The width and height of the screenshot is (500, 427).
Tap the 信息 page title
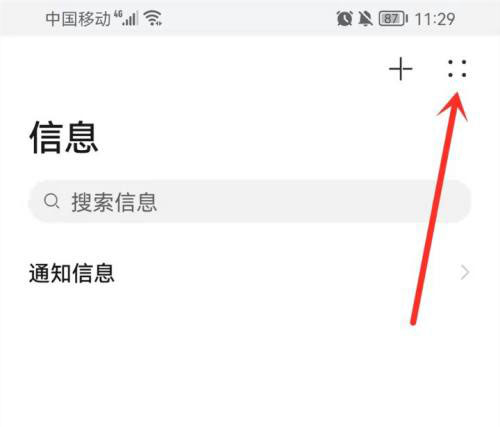tap(64, 137)
